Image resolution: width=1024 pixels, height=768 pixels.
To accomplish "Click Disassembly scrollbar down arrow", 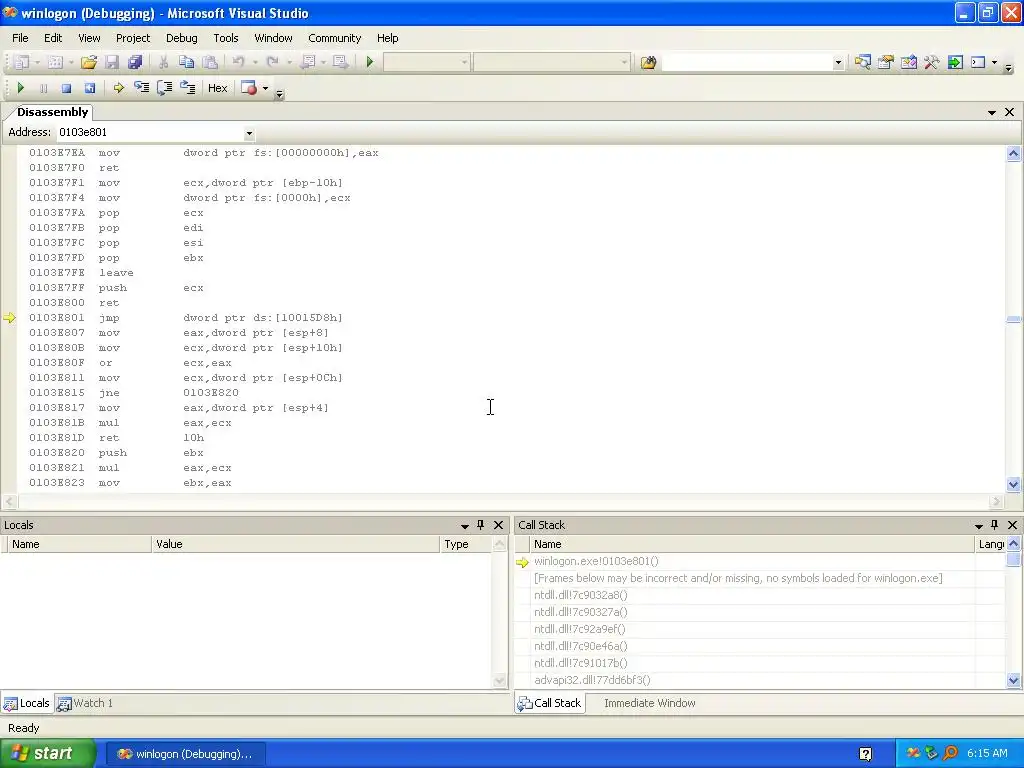I will [x=1014, y=485].
